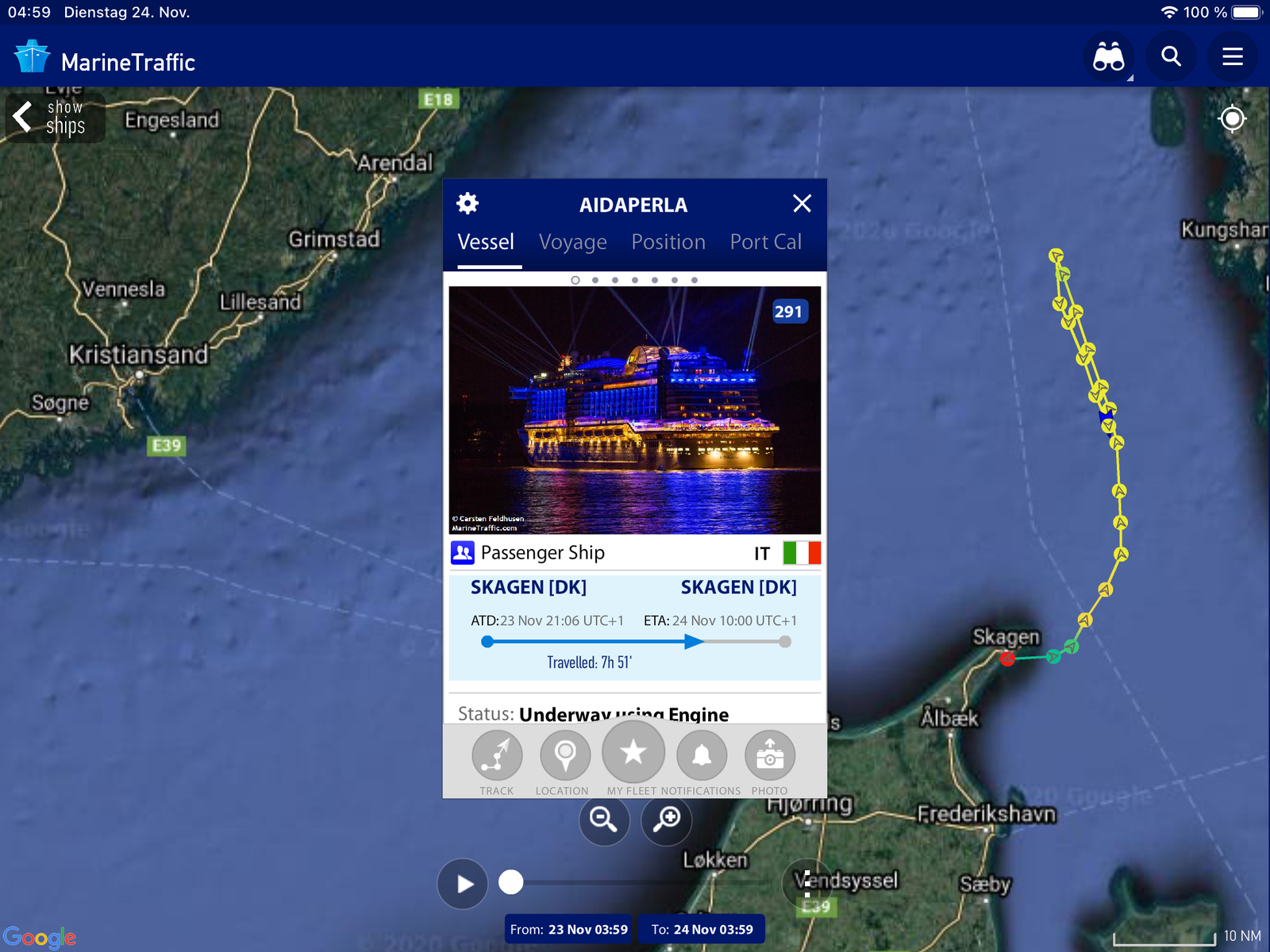Screen dimensions: 1270x952
Task: Open AIDAPERLA panel settings gear
Action: [x=468, y=204]
